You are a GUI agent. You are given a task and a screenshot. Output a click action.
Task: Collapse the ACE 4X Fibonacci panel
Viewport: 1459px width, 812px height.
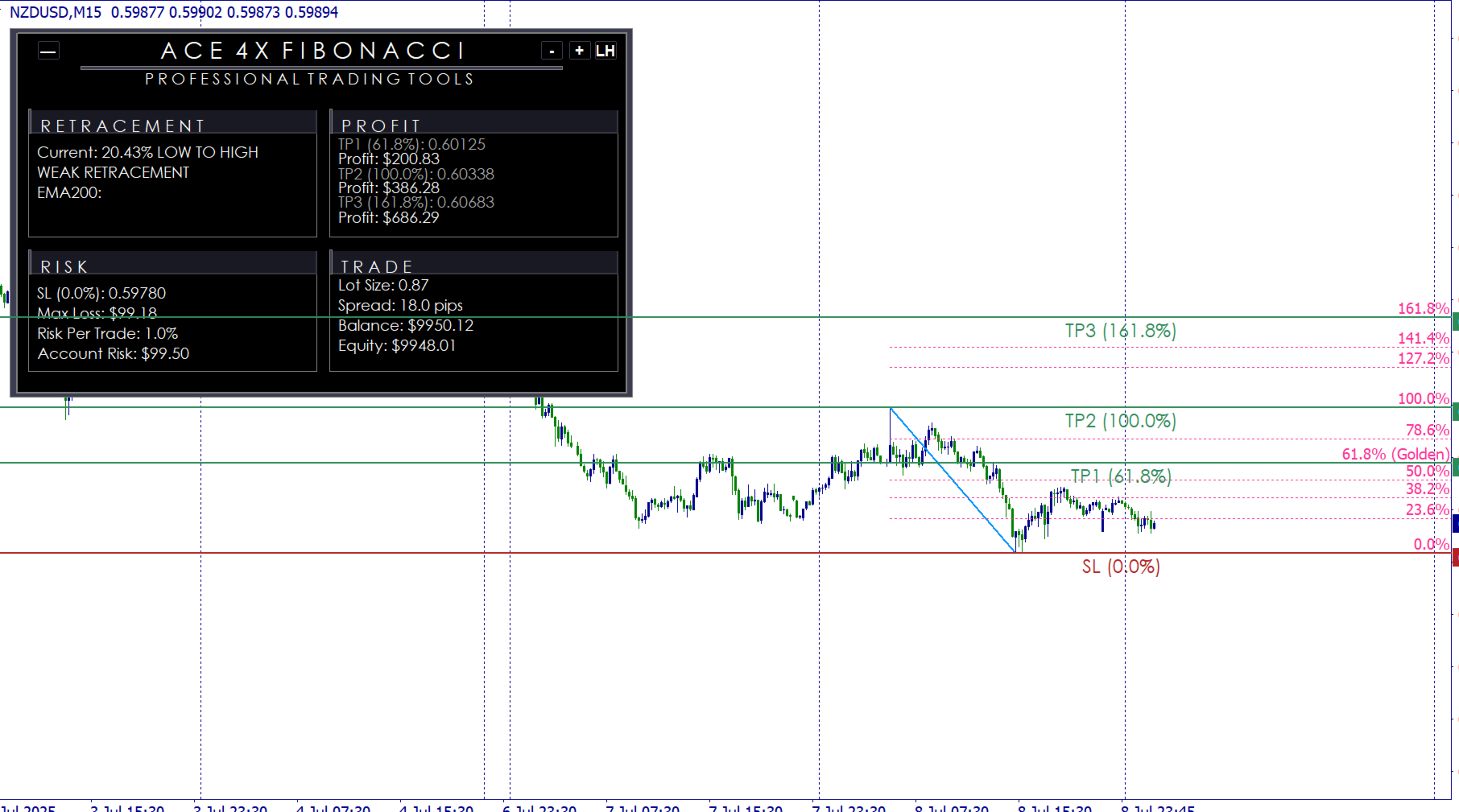click(x=48, y=51)
